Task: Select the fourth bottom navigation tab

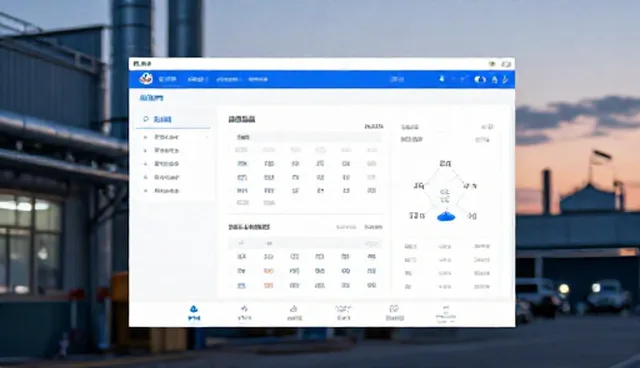Action: point(343,313)
